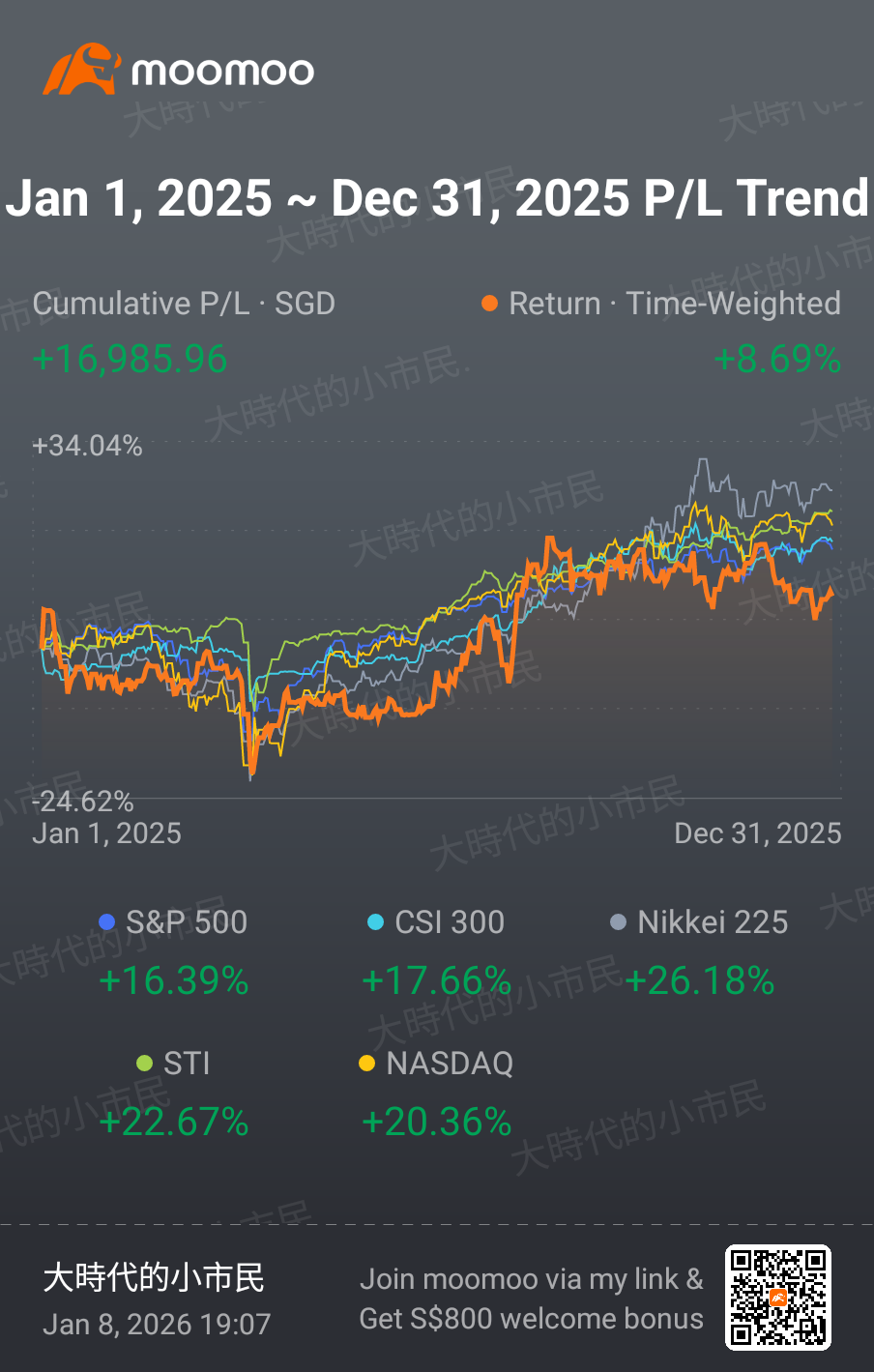Tap the QR code image
The image size is (874, 1372).
pos(778,1298)
